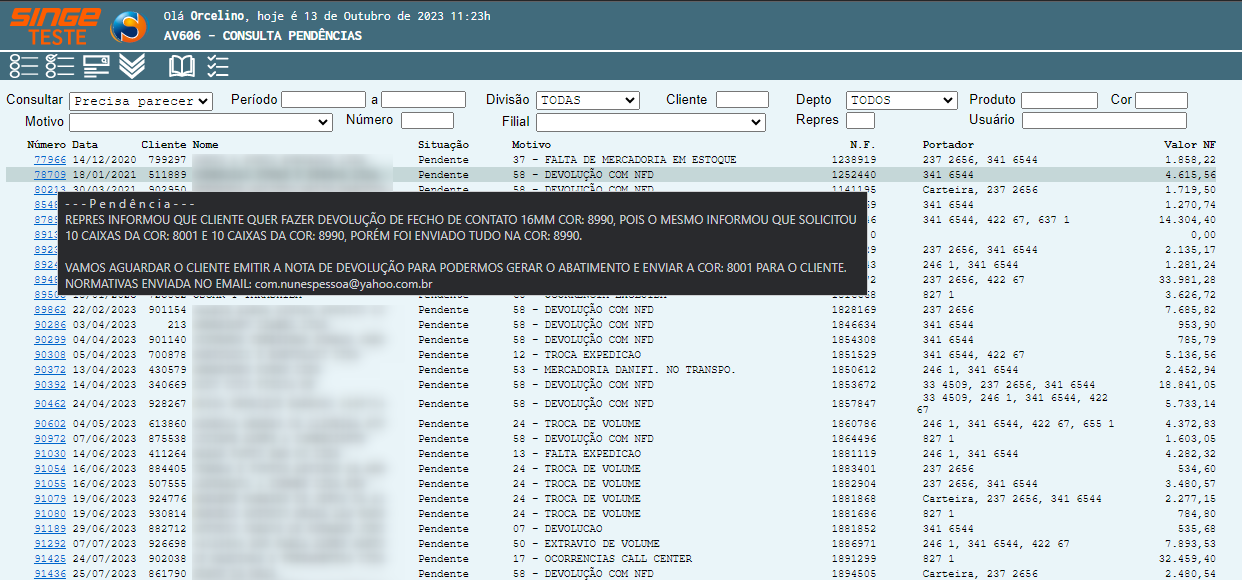
Task: Click the radio-style list icon in toolbar
Action: coord(23,66)
